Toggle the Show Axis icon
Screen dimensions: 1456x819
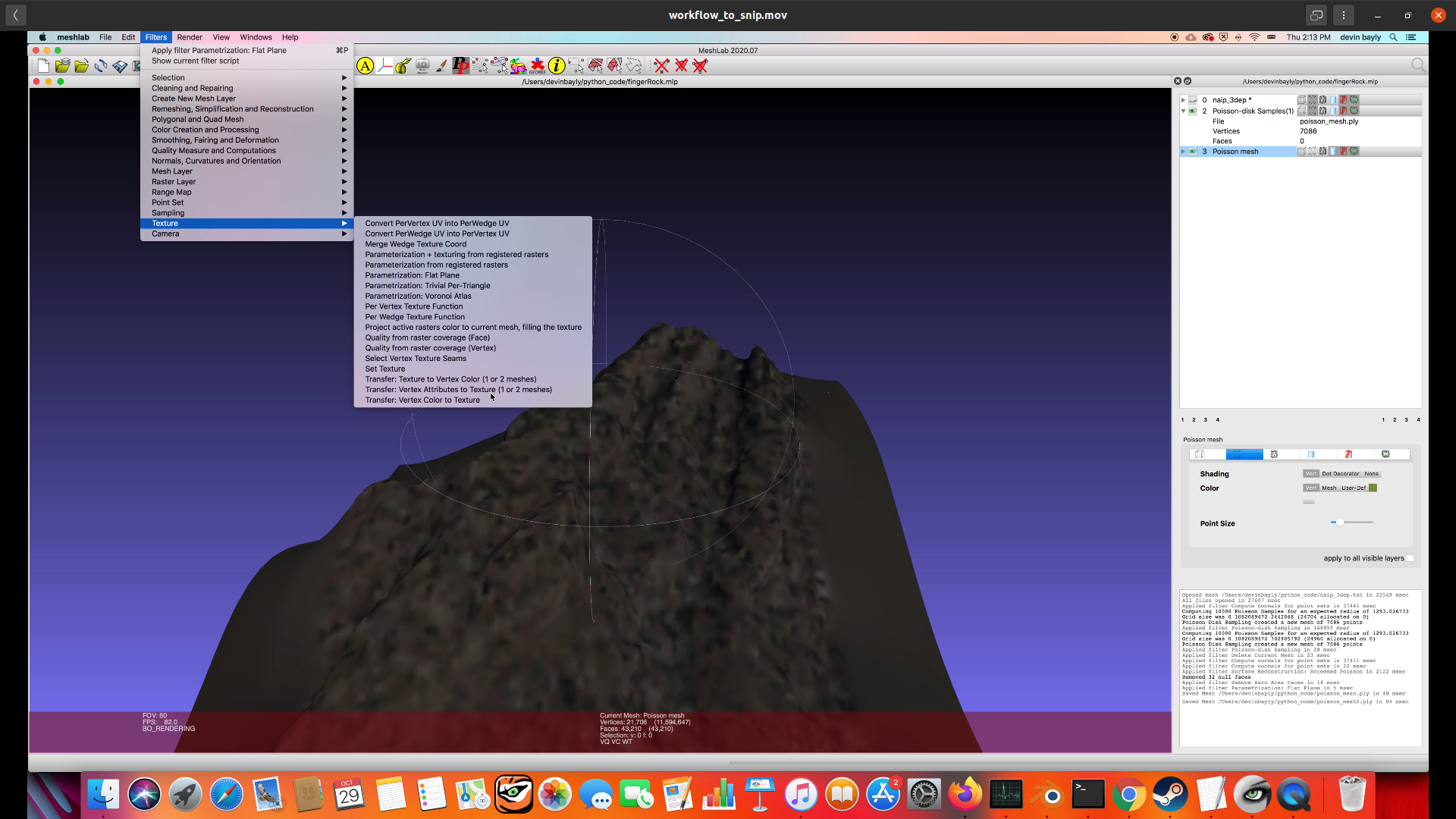(x=384, y=66)
